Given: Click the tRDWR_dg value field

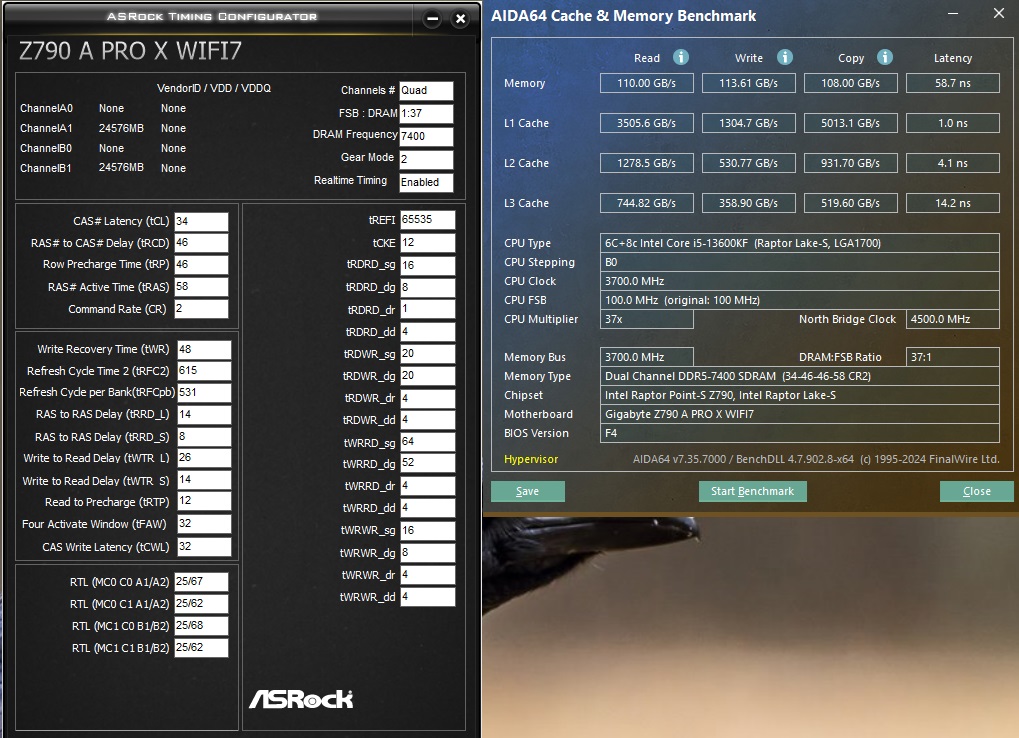Looking at the screenshot, I should pyautogui.click(x=428, y=376).
